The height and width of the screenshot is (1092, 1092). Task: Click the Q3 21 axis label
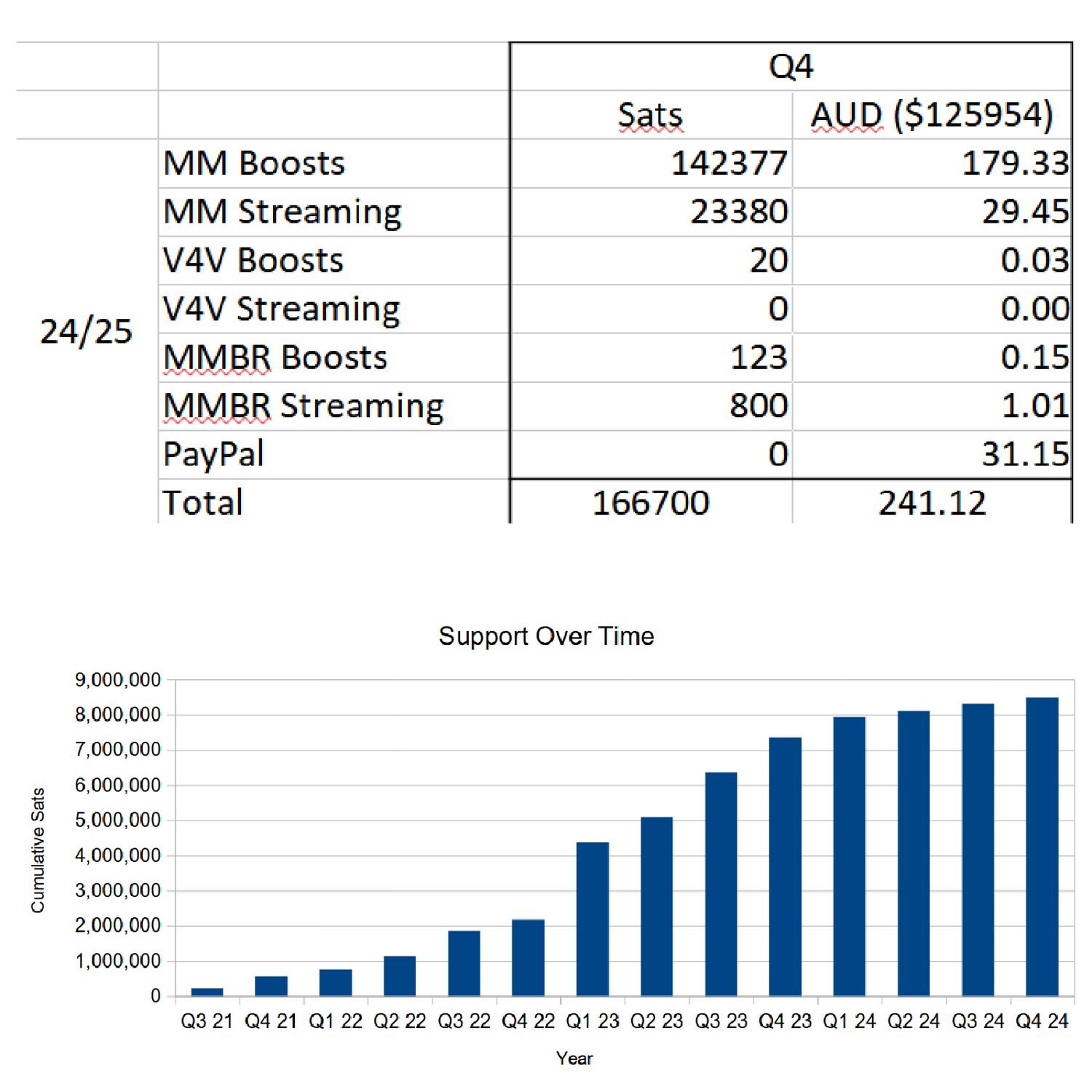(x=207, y=1021)
